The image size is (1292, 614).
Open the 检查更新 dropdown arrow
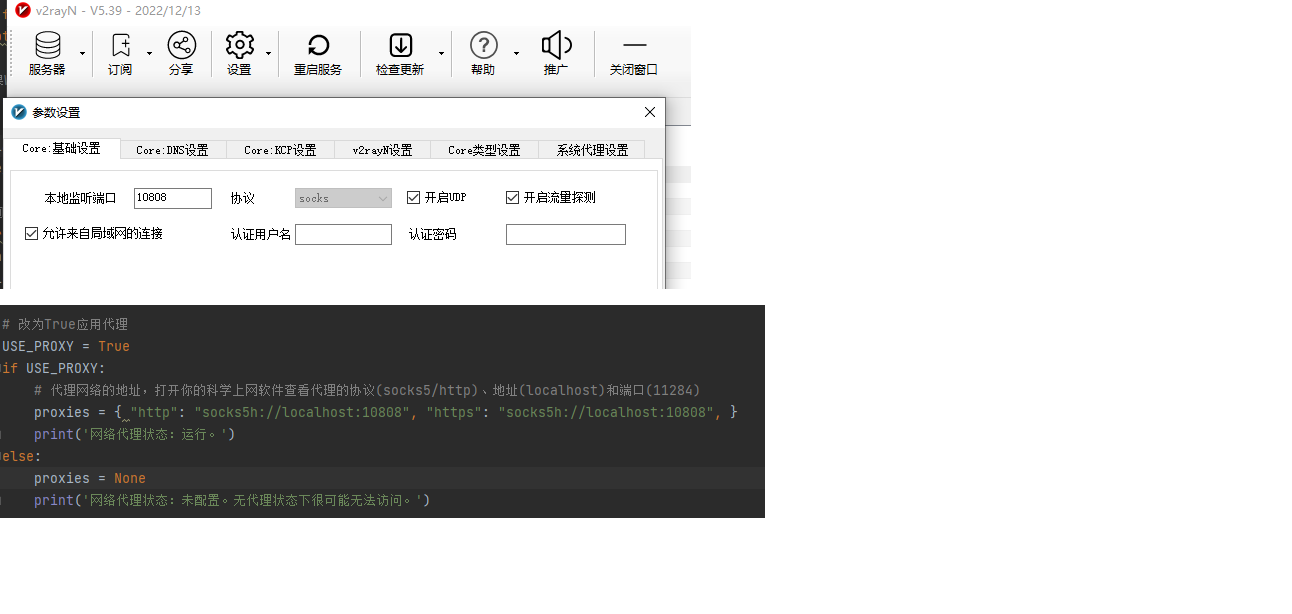tap(441, 53)
